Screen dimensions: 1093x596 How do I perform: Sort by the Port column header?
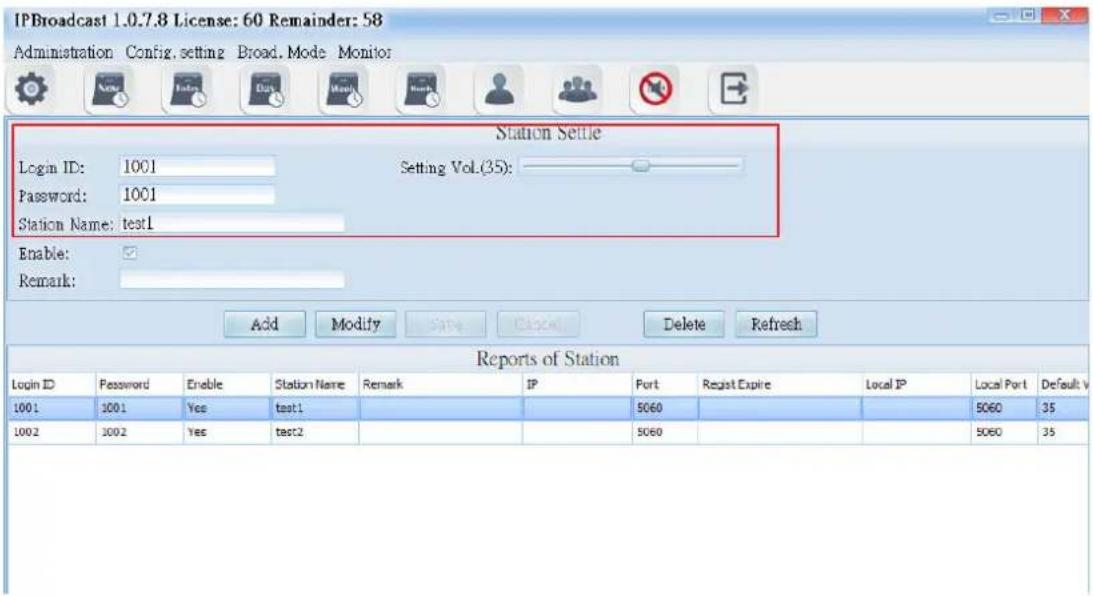[x=664, y=384]
